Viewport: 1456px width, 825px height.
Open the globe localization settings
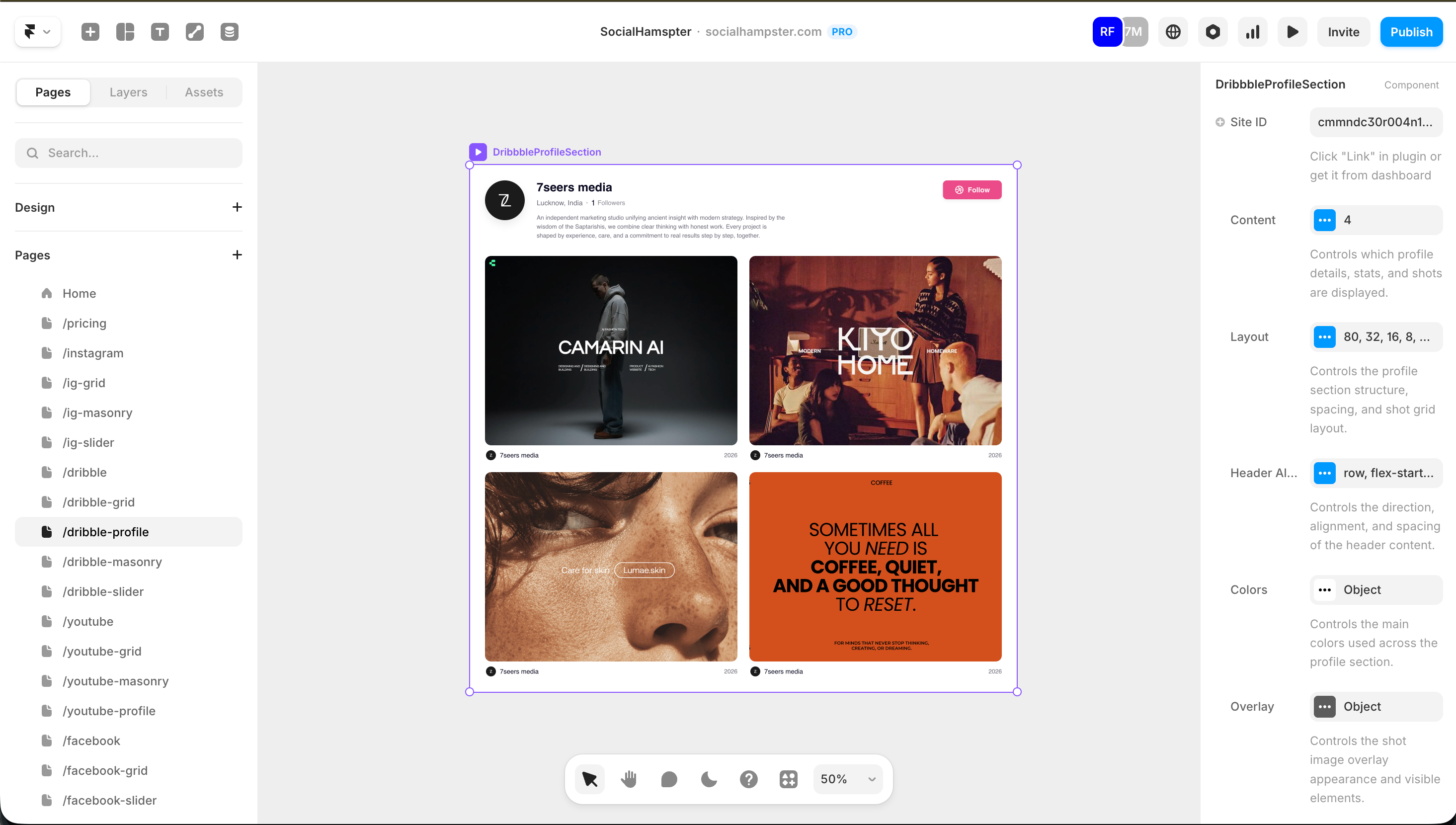pos(1173,32)
